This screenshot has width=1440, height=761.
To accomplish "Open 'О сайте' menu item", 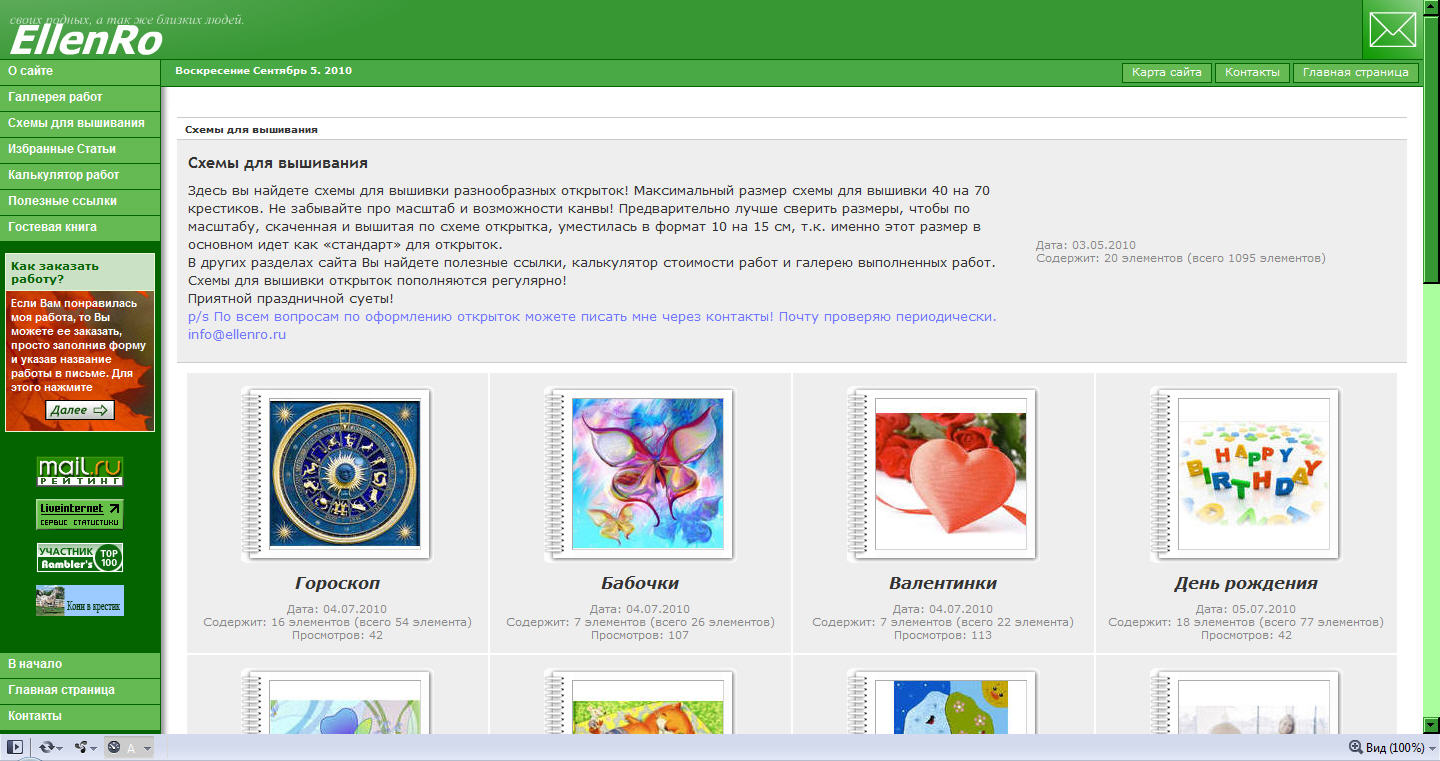I will click(80, 71).
